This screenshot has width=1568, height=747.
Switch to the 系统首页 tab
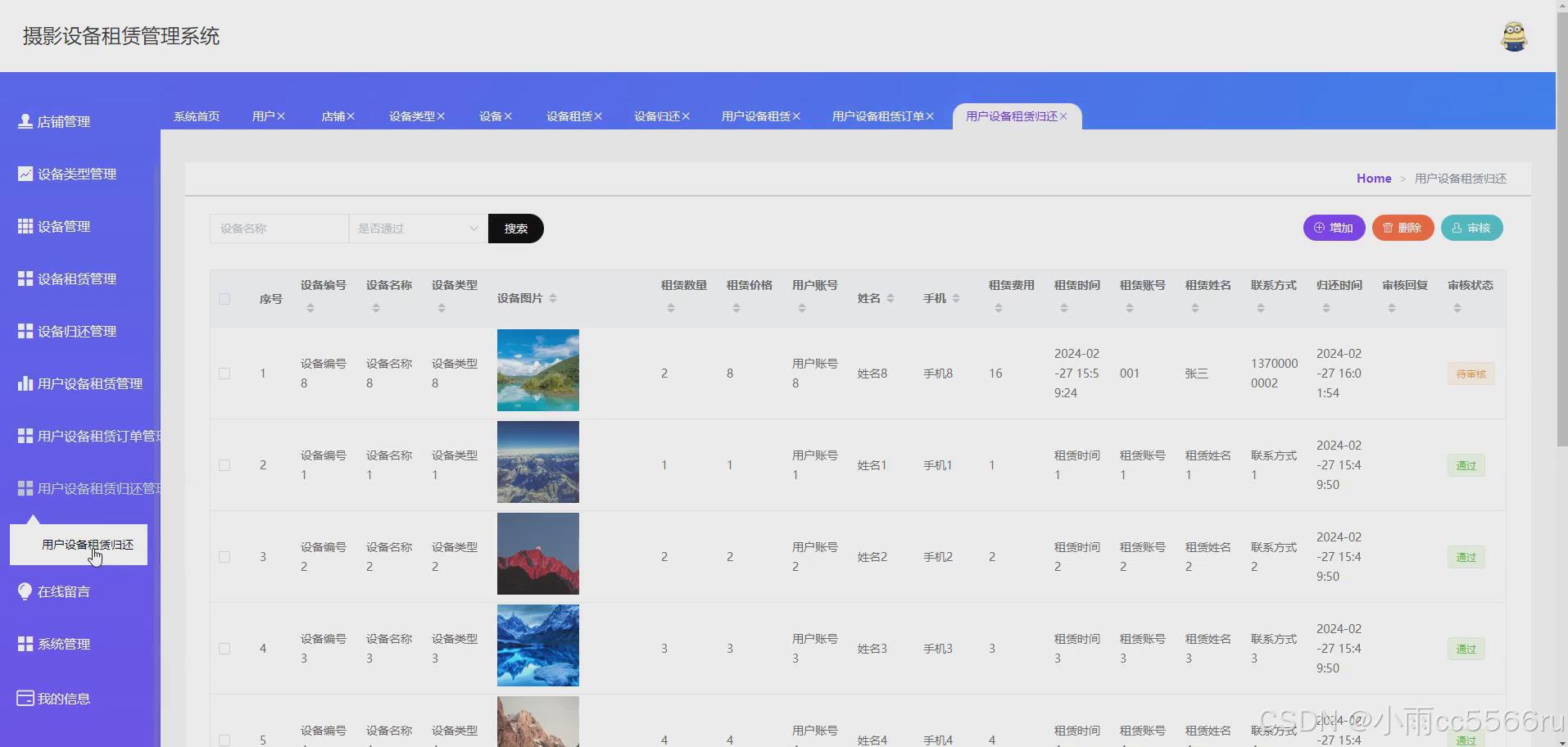(196, 115)
